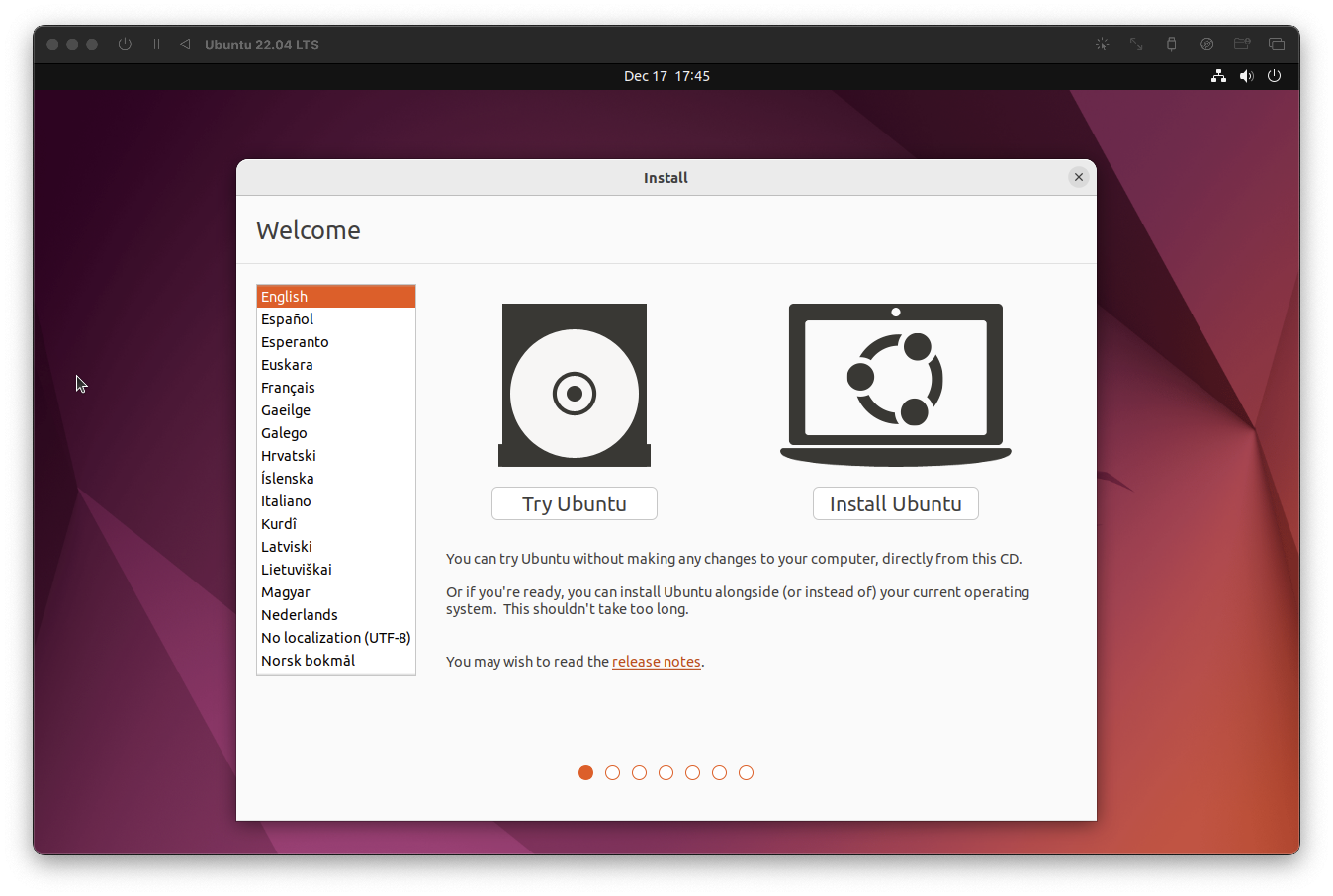Toggle the resize arrows icon
The width and height of the screenshot is (1333, 896).
pos(1136,44)
